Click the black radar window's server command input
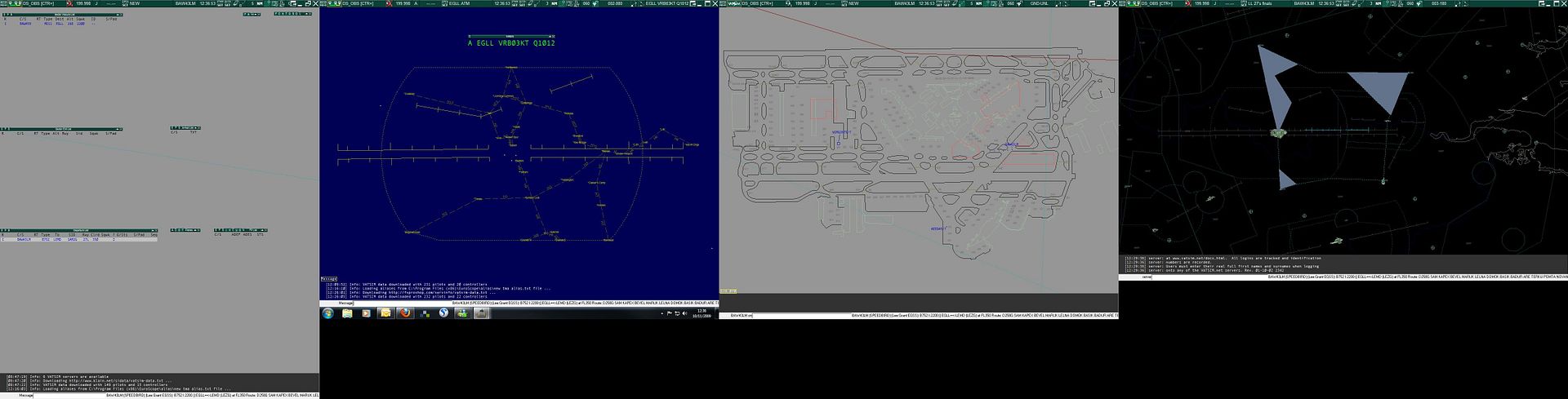This screenshot has width=1568, height=399. [x=1209, y=277]
